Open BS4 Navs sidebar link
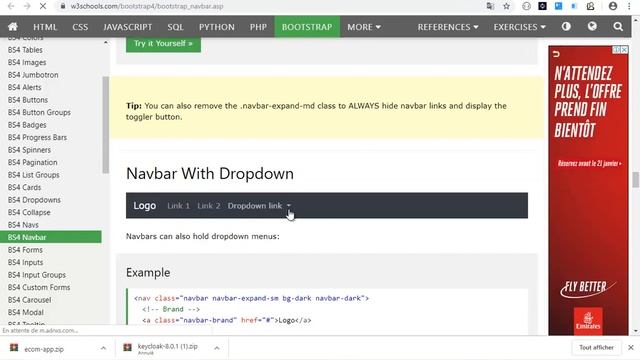The width and height of the screenshot is (640, 360). click(23, 225)
